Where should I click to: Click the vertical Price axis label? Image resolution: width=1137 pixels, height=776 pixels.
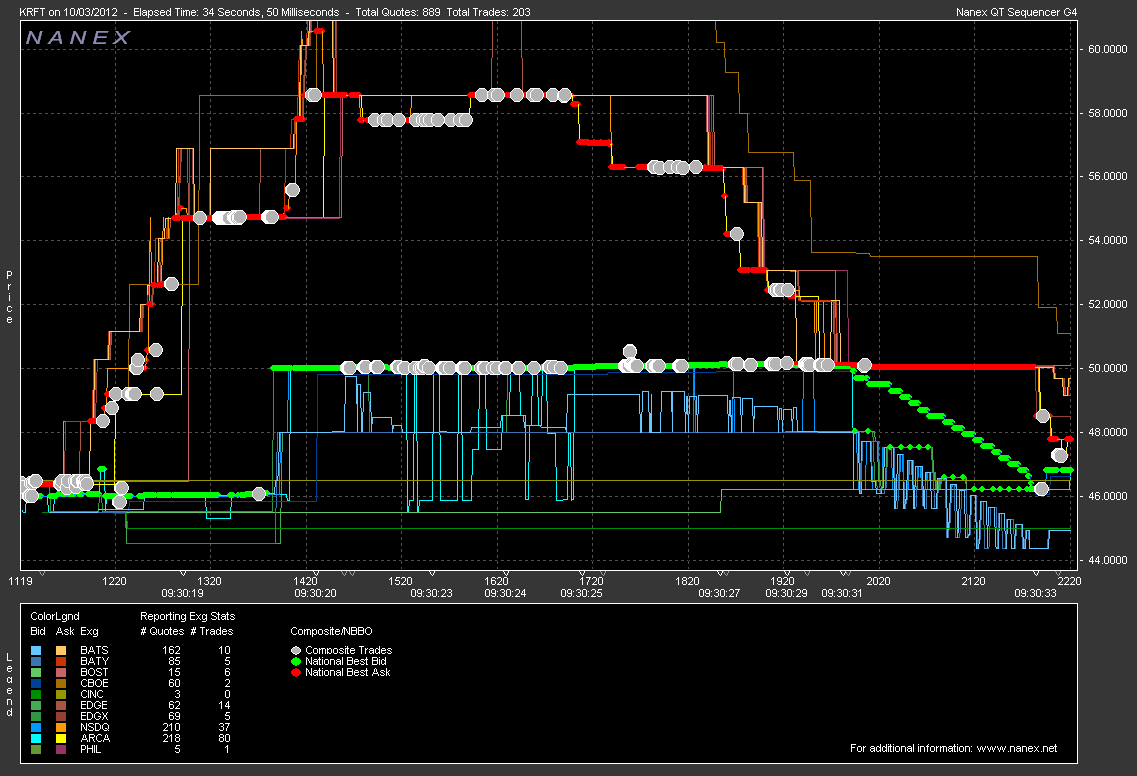(10, 296)
